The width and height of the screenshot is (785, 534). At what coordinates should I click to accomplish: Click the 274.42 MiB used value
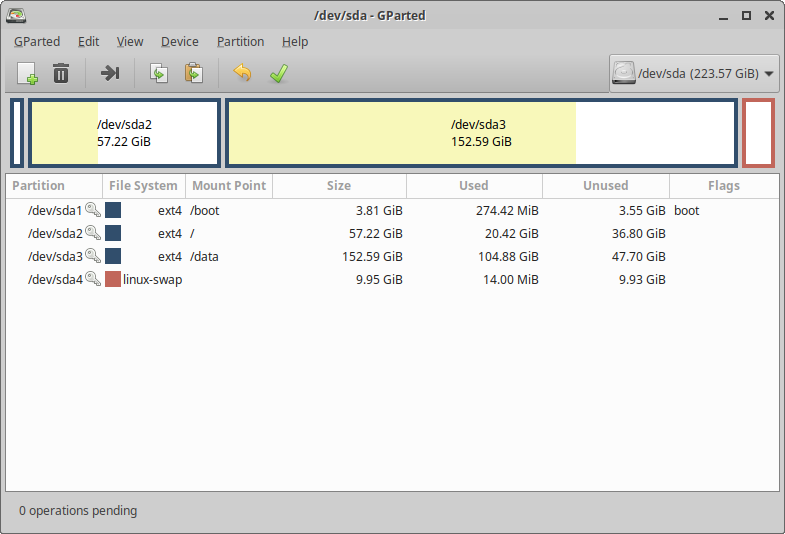coord(507,211)
